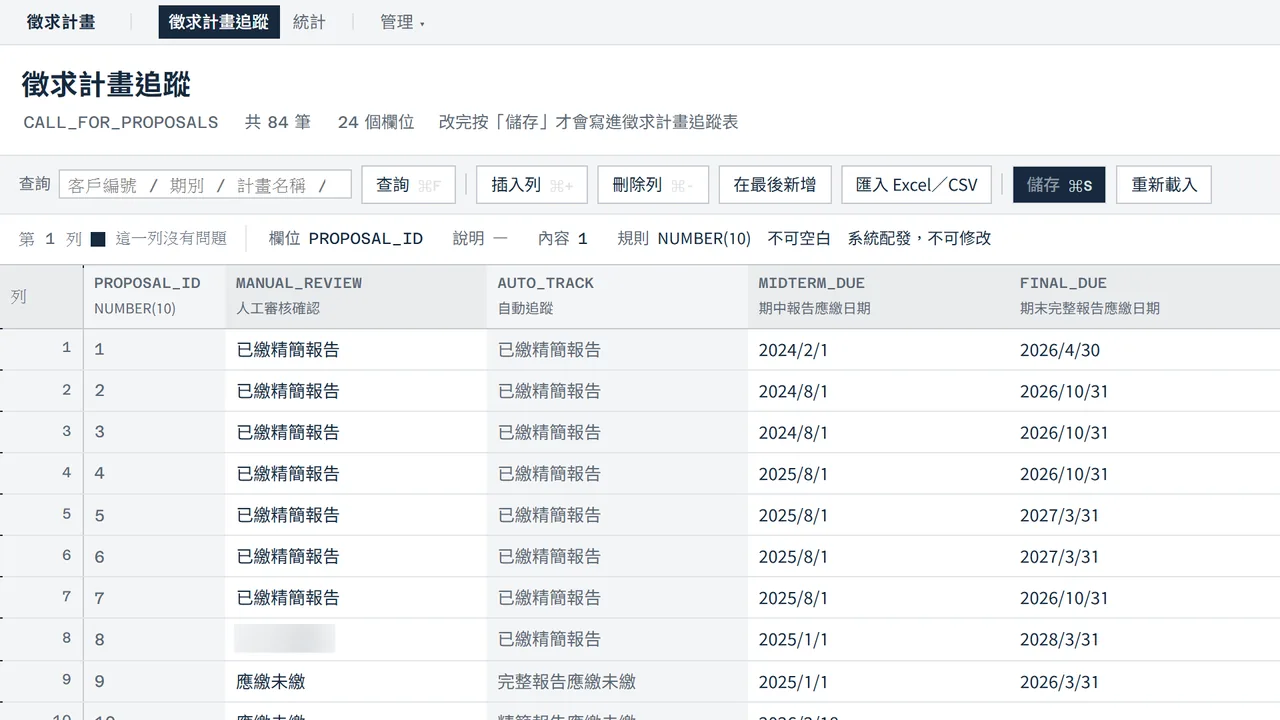Click the 系統配發，不可修改 rule text
Image resolution: width=1280 pixels, height=720 pixels.
920,238
